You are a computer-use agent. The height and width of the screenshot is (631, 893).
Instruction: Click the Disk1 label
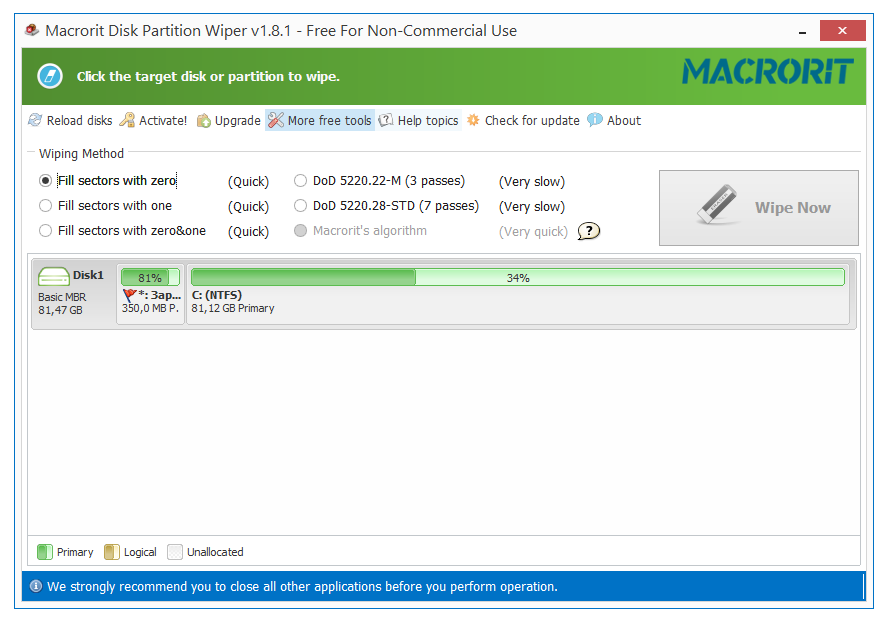pos(88,275)
